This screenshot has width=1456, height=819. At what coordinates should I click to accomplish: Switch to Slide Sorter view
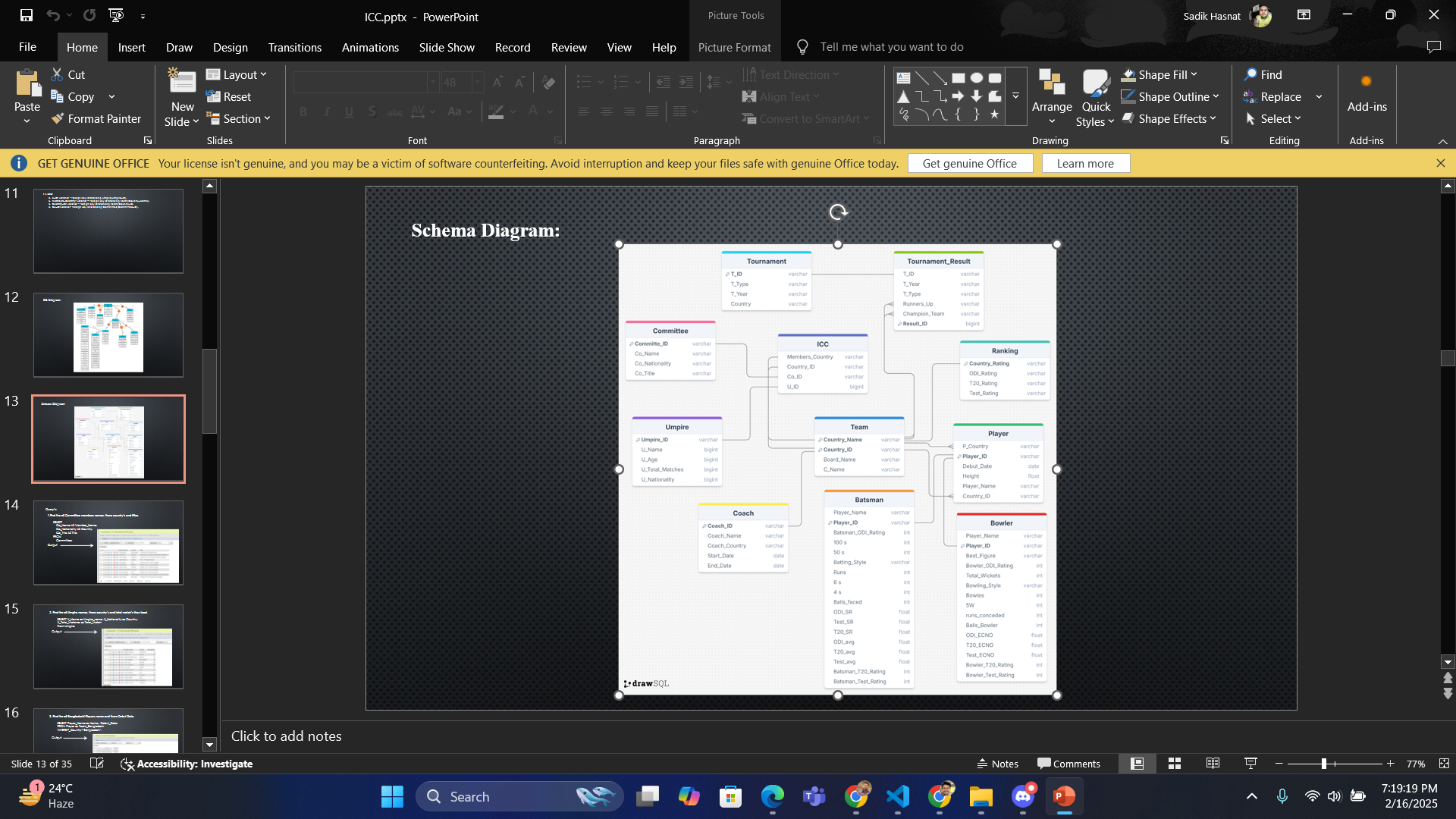coord(1175,764)
